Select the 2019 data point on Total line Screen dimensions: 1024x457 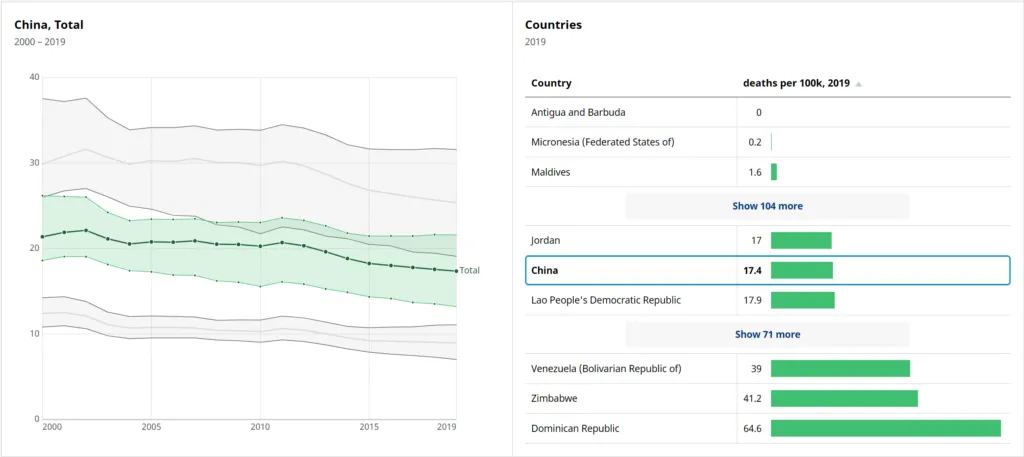coord(457,271)
